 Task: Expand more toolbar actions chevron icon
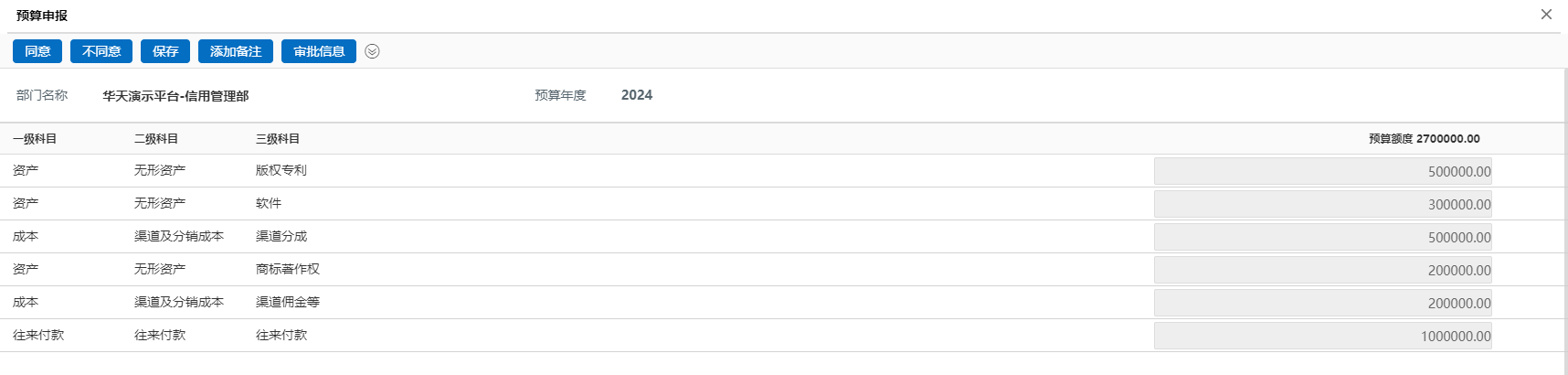click(x=372, y=51)
